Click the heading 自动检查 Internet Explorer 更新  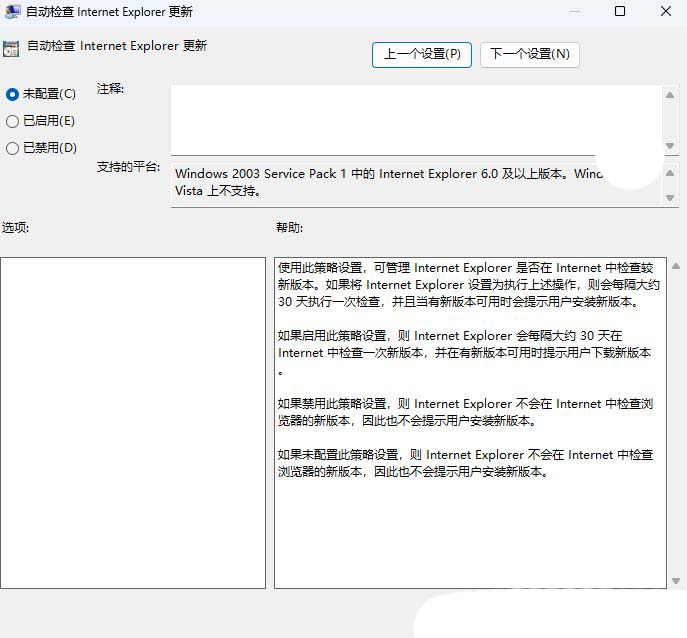click(117, 46)
